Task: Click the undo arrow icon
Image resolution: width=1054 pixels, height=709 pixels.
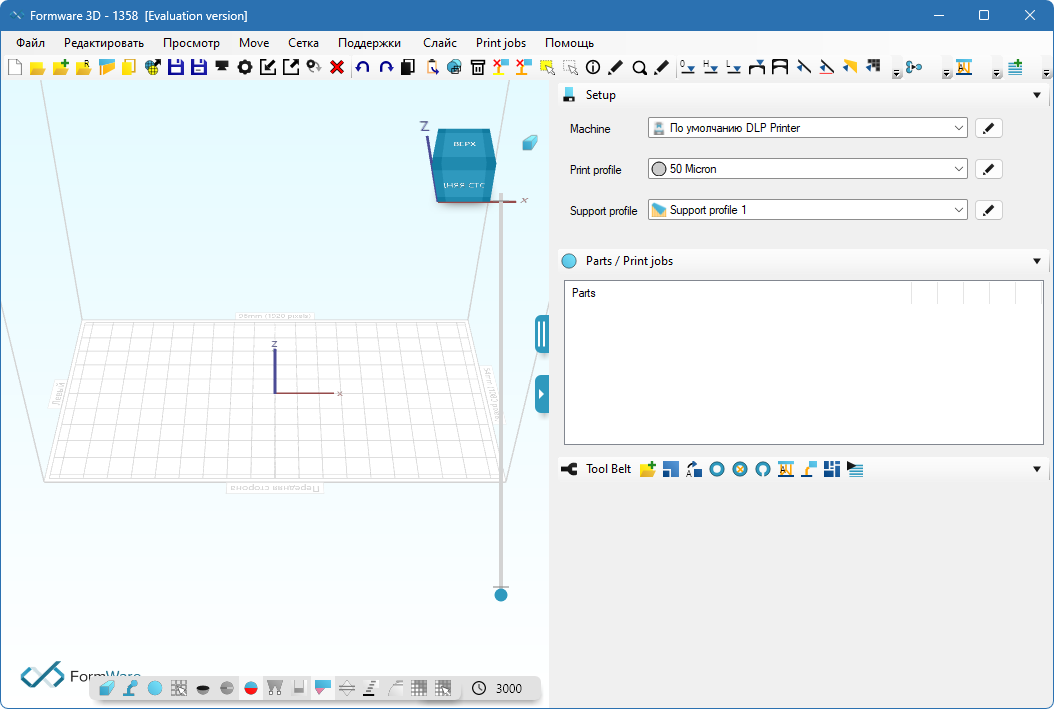Action: pyautogui.click(x=362, y=67)
